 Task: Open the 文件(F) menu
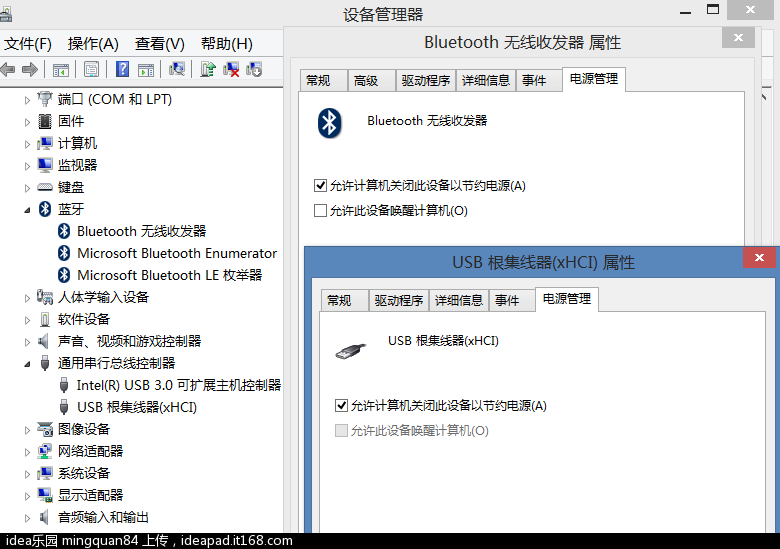point(28,44)
